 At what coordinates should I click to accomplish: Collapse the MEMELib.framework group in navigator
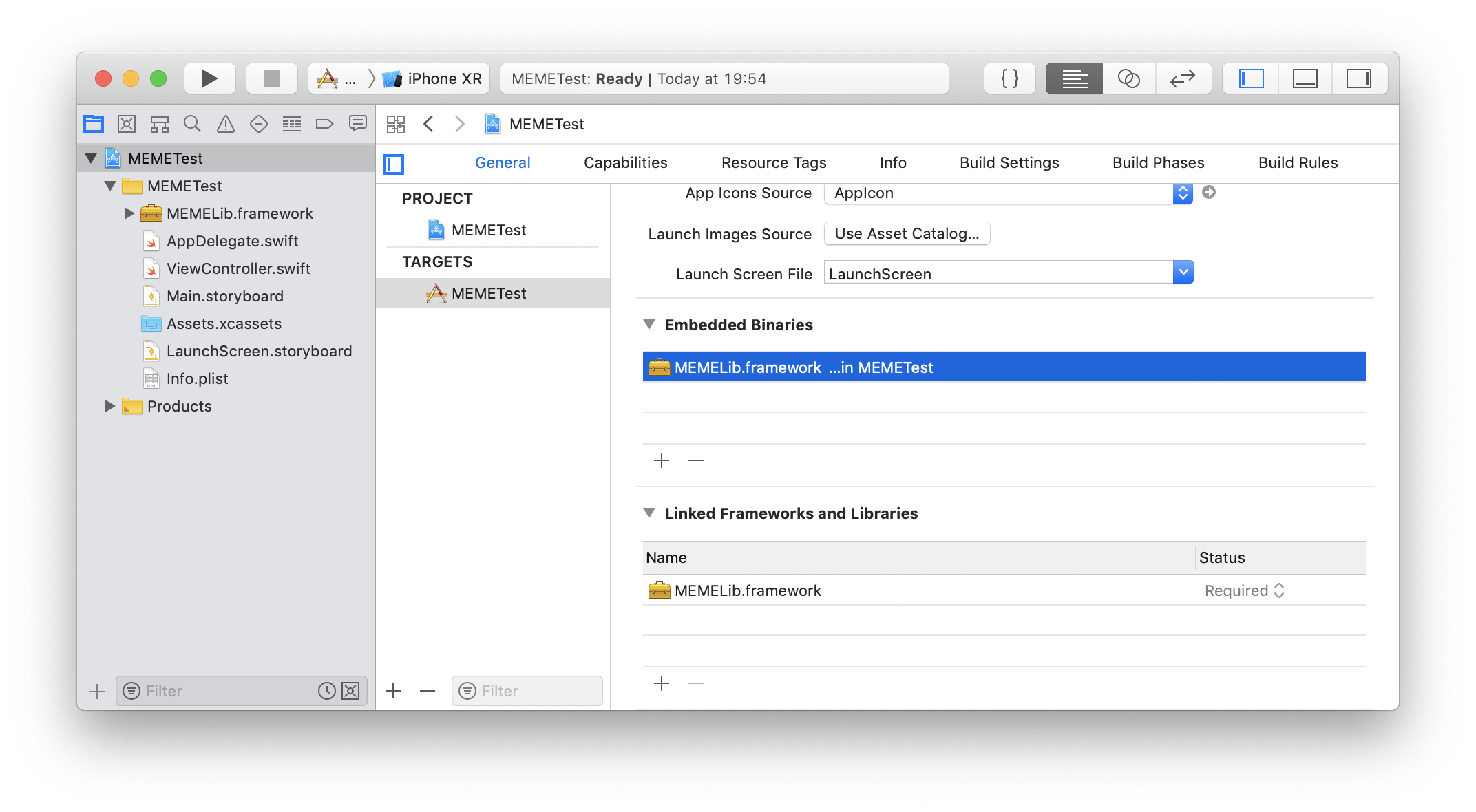(129, 213)
